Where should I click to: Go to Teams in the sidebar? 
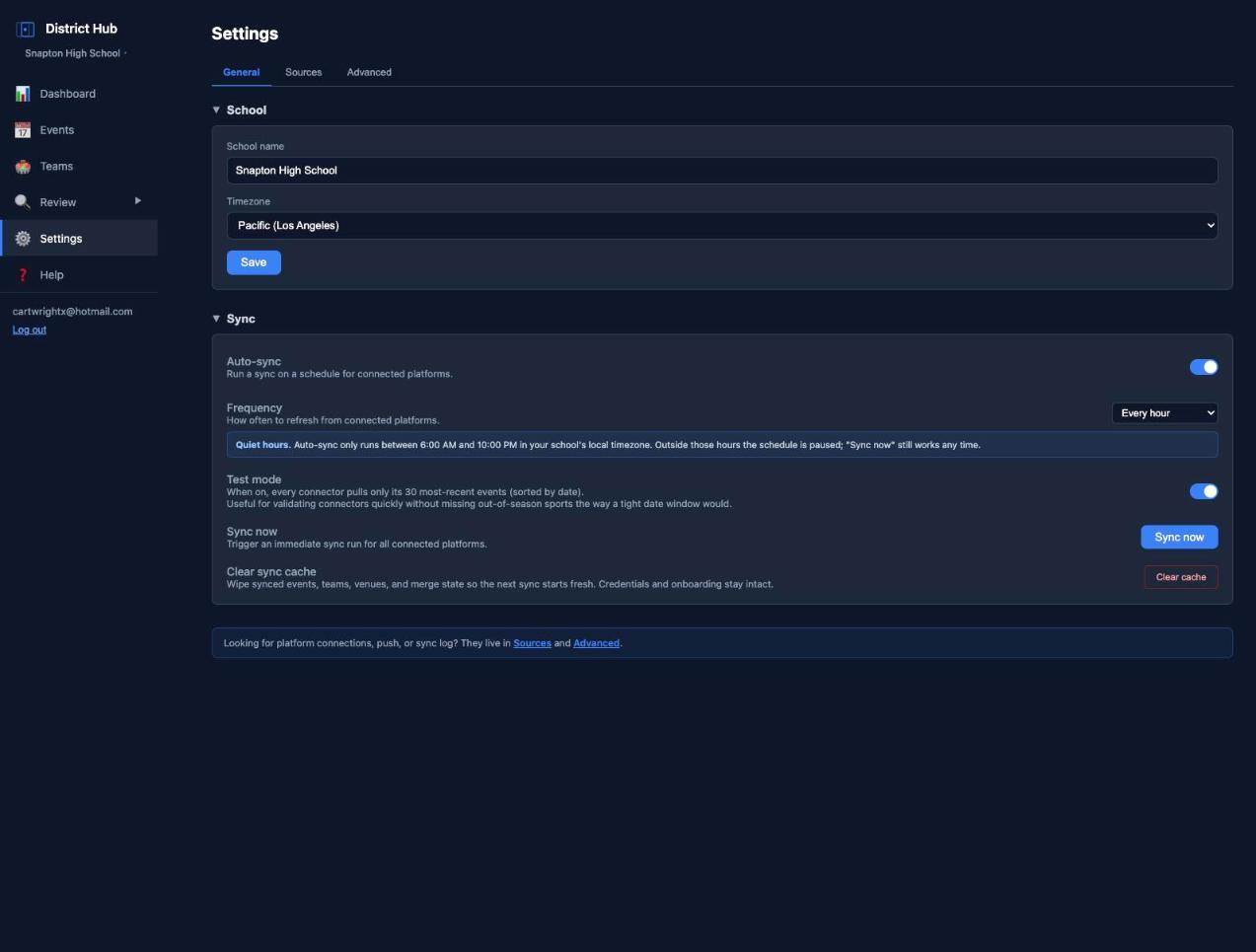click(x=79, y=167)
